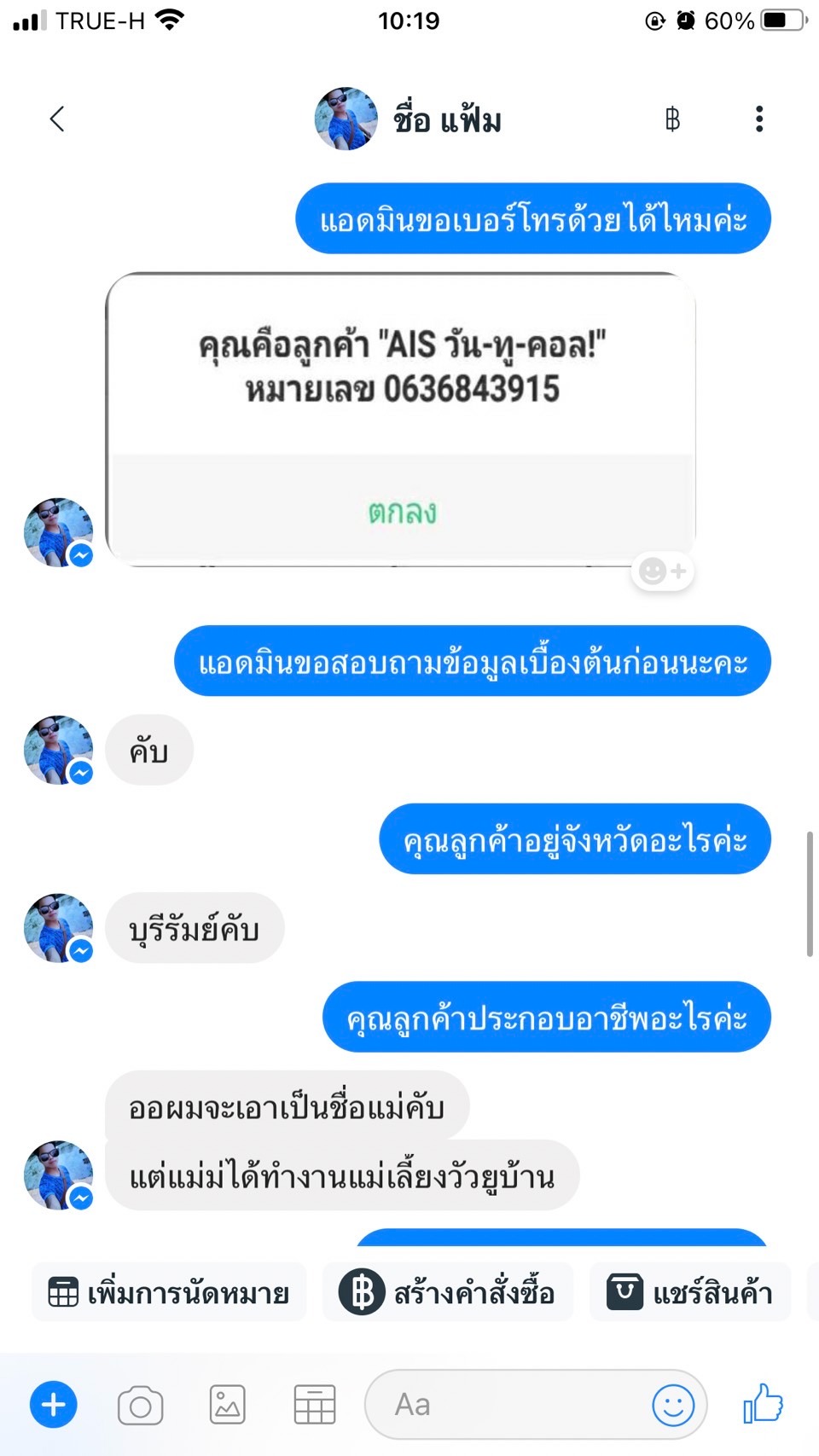Tap the appointment table icon in composer
The width and height of the screenshot is (819, 1456).
point(315,1404)
